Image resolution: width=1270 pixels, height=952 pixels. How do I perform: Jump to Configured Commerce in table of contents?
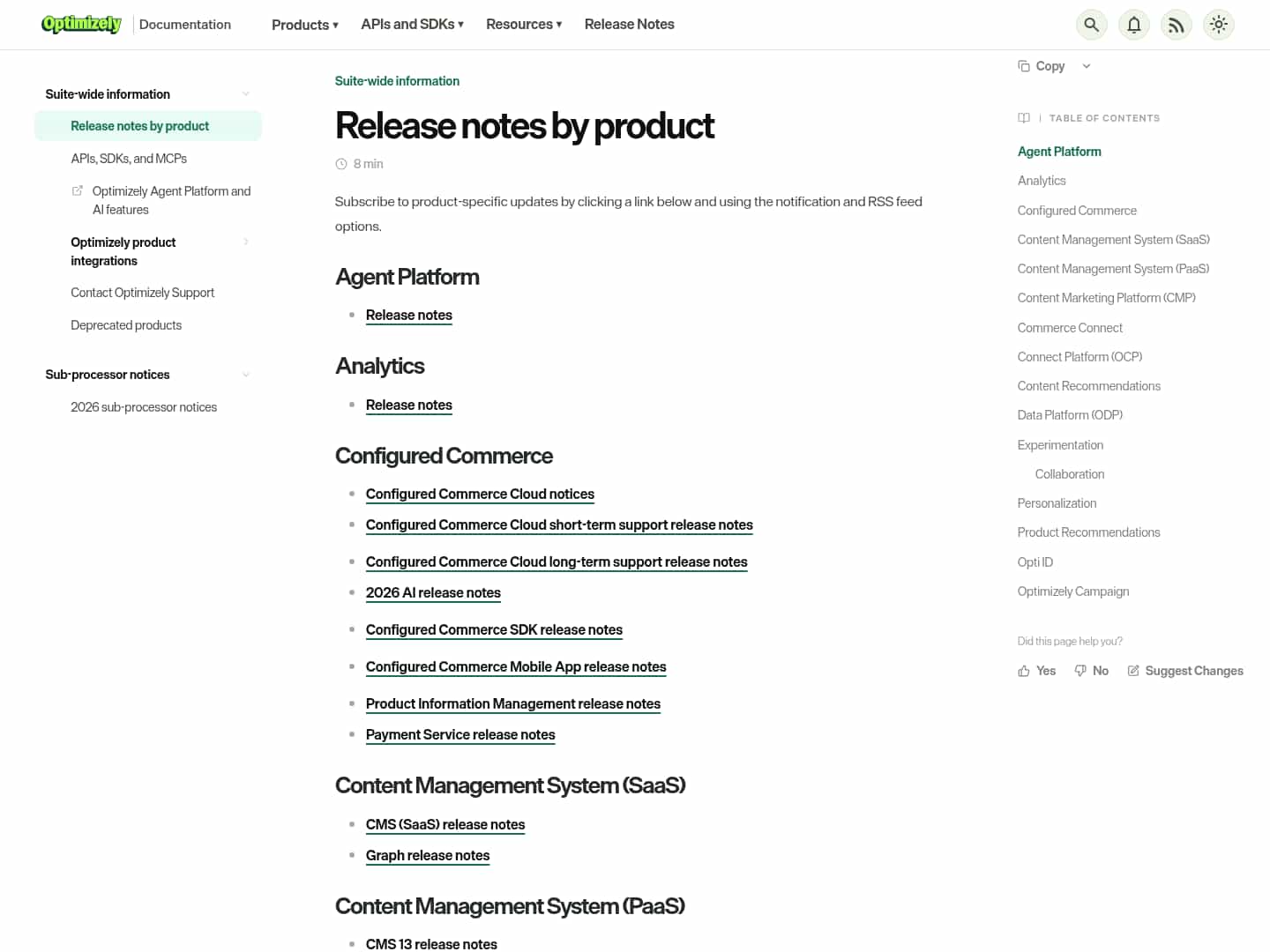click(1077, 211)
